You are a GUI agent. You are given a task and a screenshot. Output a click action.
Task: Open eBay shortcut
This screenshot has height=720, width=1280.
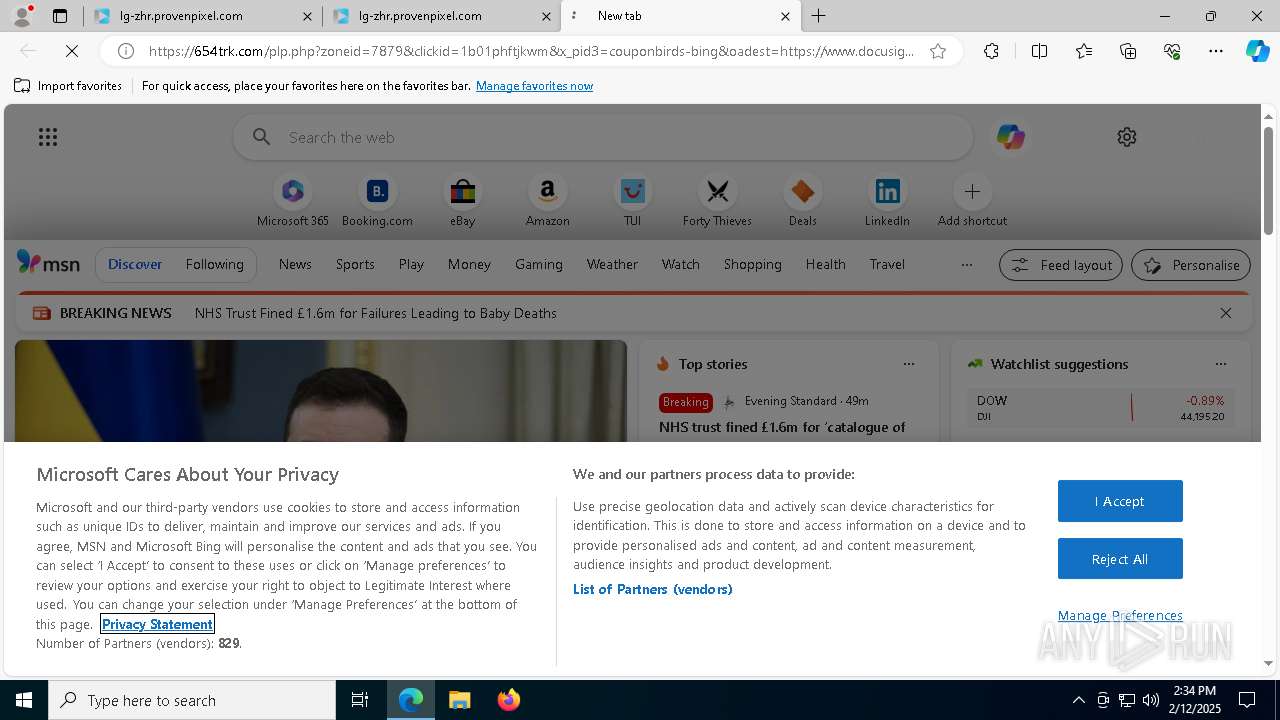462,201
